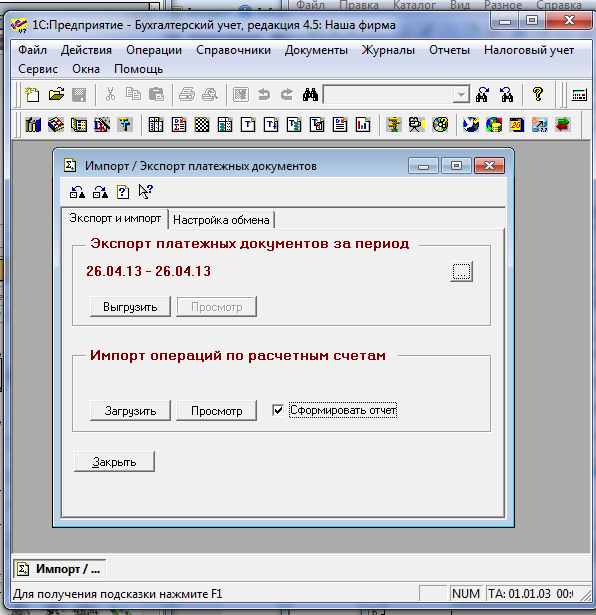
Task: Click the Выгрузить button
Action: coord(130,307)
